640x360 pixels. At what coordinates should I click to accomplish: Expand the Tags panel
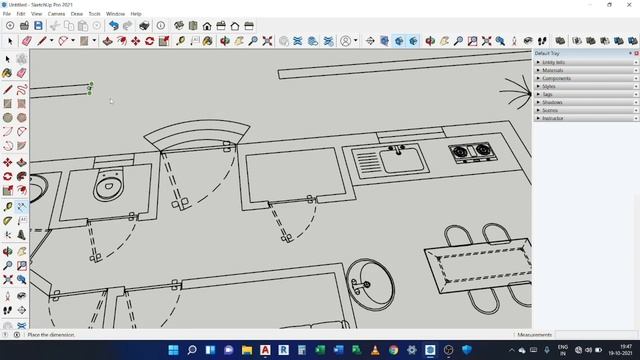pos(538,94)
